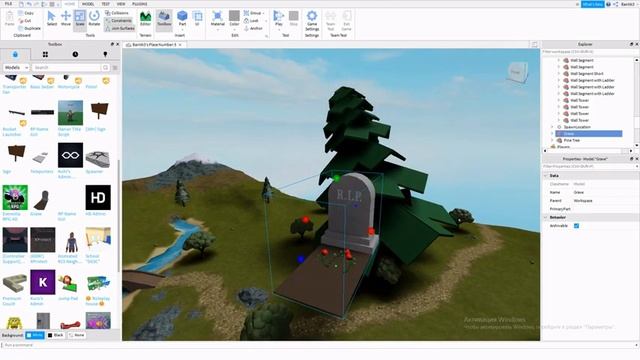
Task: Insert Kohl's Admin infinity model
Action: point(70,155)
